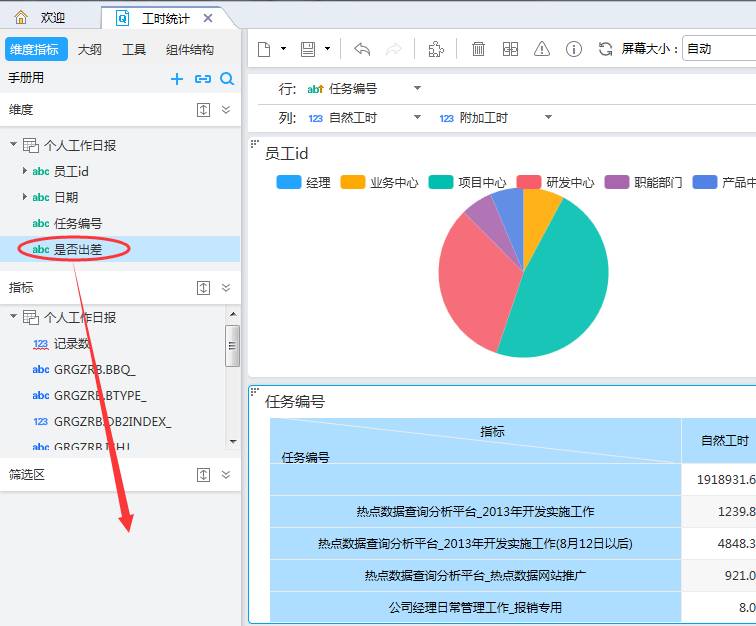Select the 工时统计 document tab
This screenshot has width=756, height=626.
click(x=165, y=18)
